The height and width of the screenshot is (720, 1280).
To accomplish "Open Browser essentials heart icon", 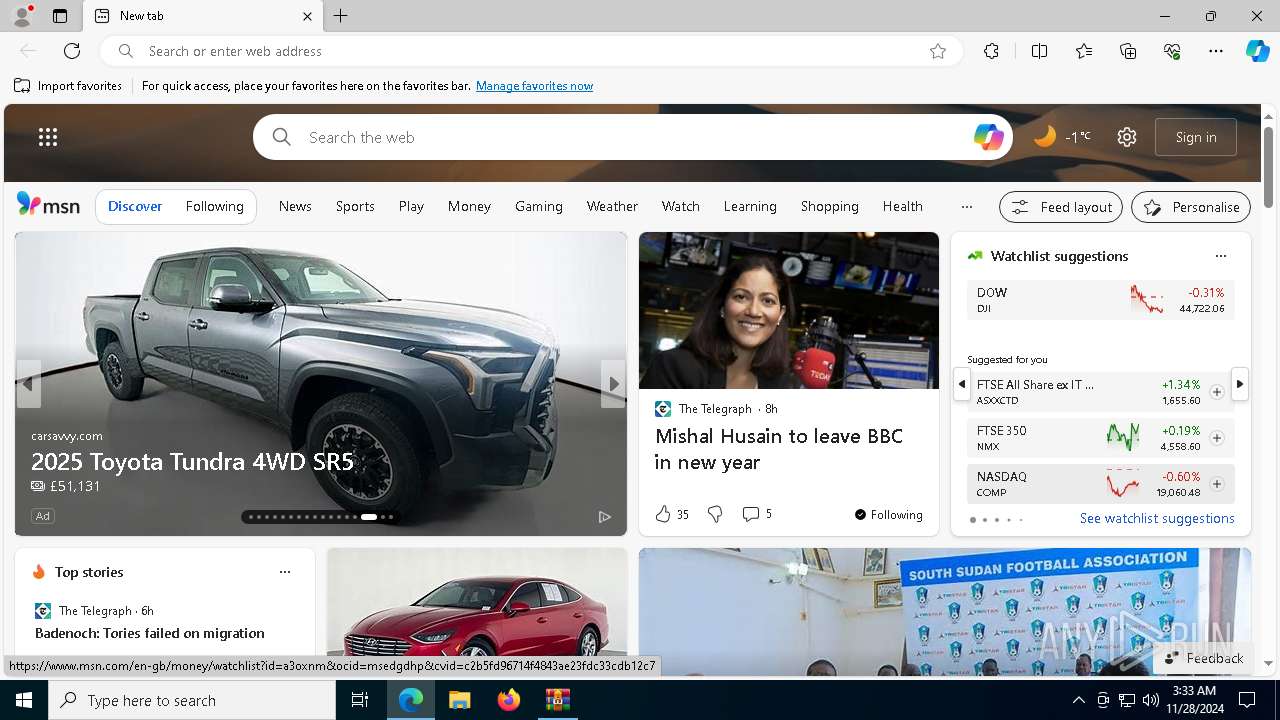I will 1172,51.
